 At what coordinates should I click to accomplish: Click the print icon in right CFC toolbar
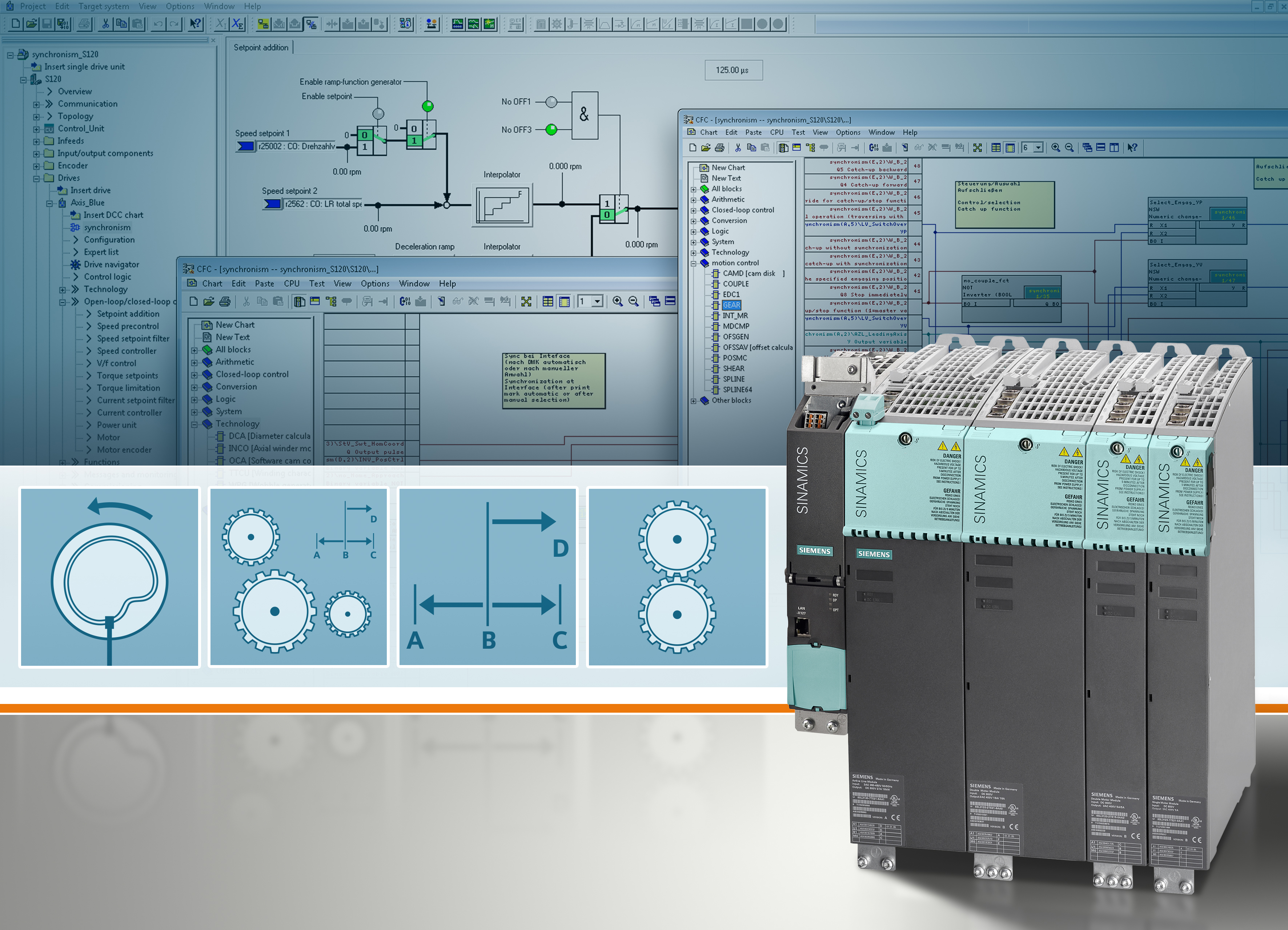point(719,148)
